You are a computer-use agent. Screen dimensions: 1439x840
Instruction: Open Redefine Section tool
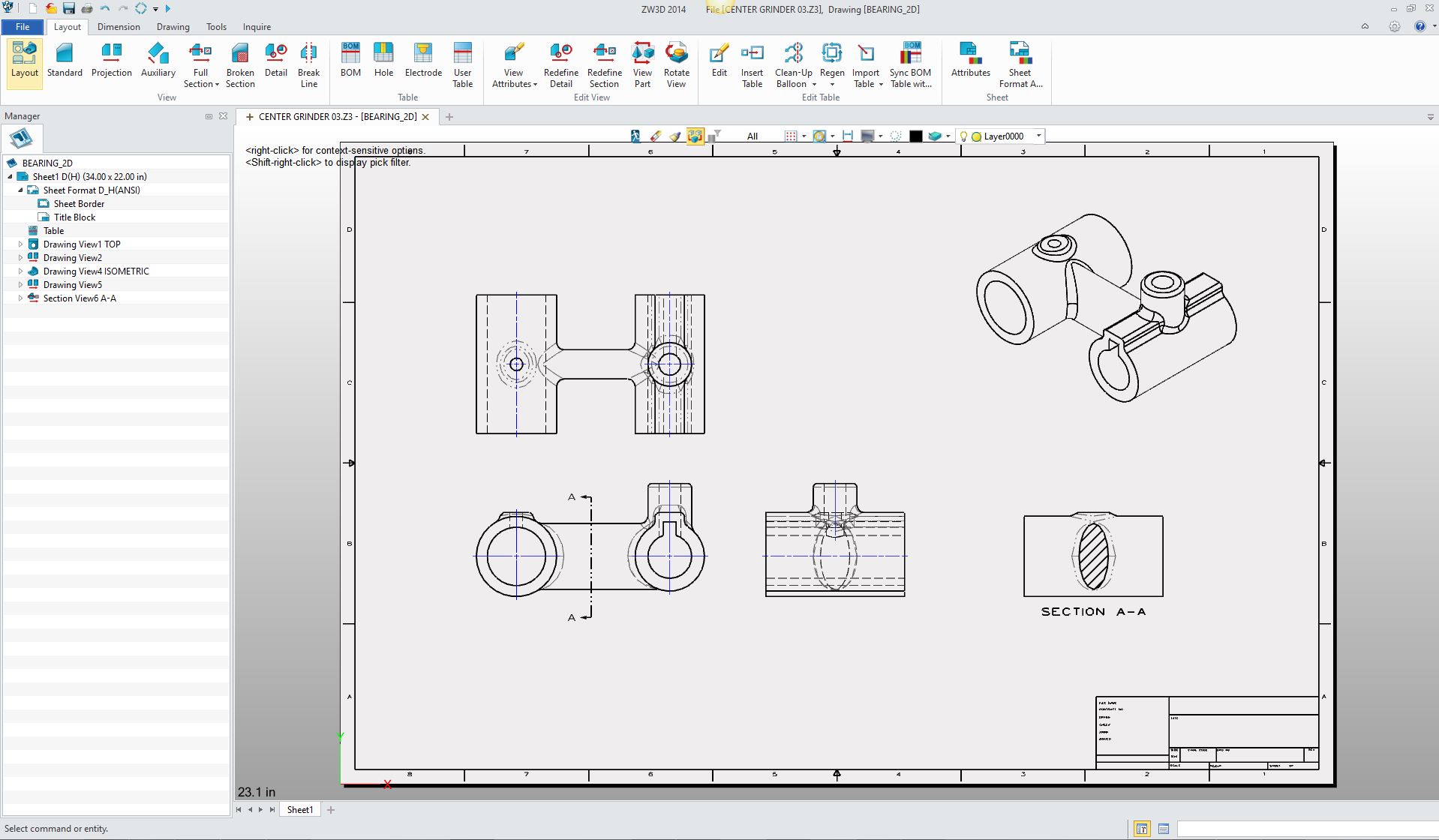(x=605, y=65)
